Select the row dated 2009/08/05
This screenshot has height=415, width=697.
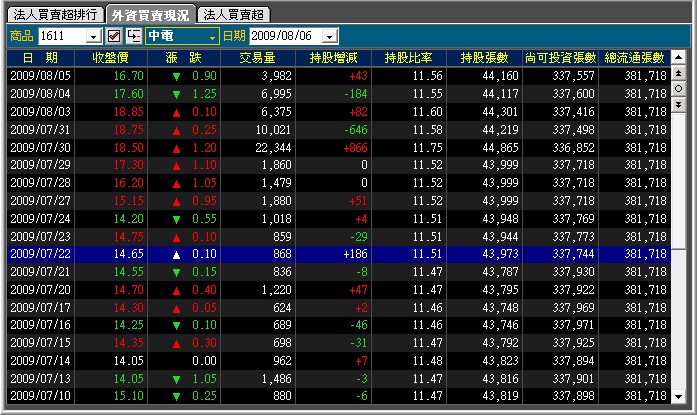click(x=339, y=76)
